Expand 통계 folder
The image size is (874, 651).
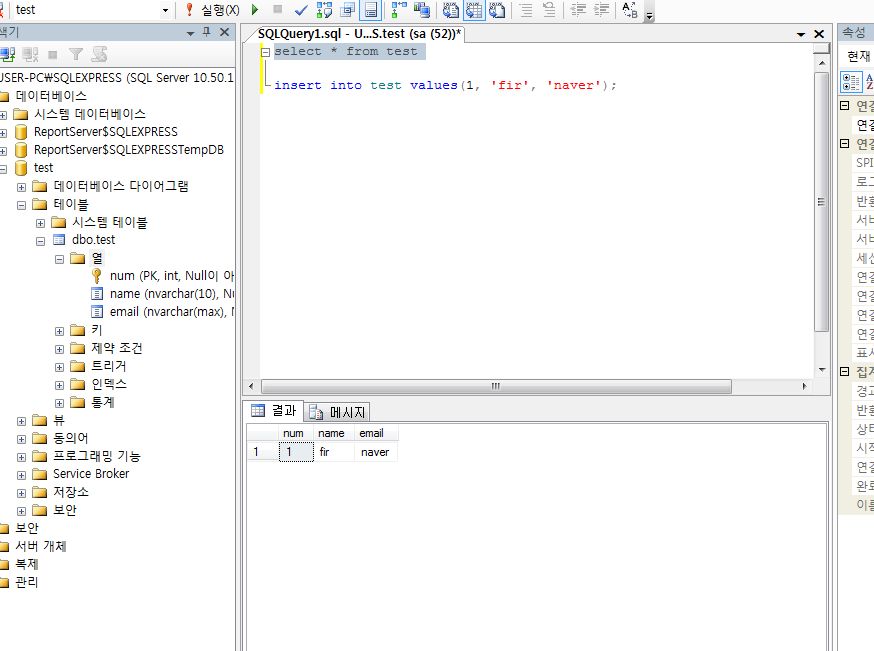coord(59,403)
